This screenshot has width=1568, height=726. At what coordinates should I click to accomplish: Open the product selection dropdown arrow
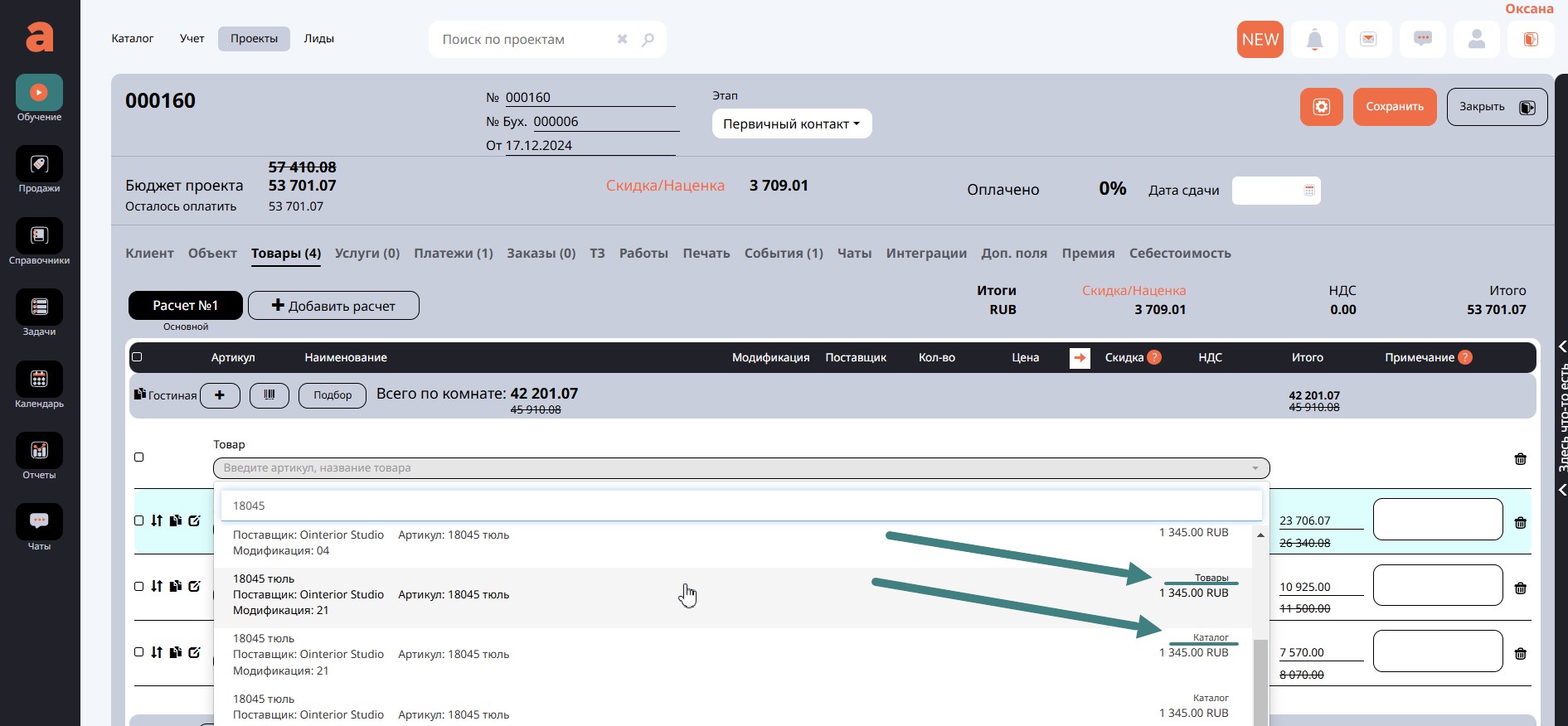click(1255, 468)
